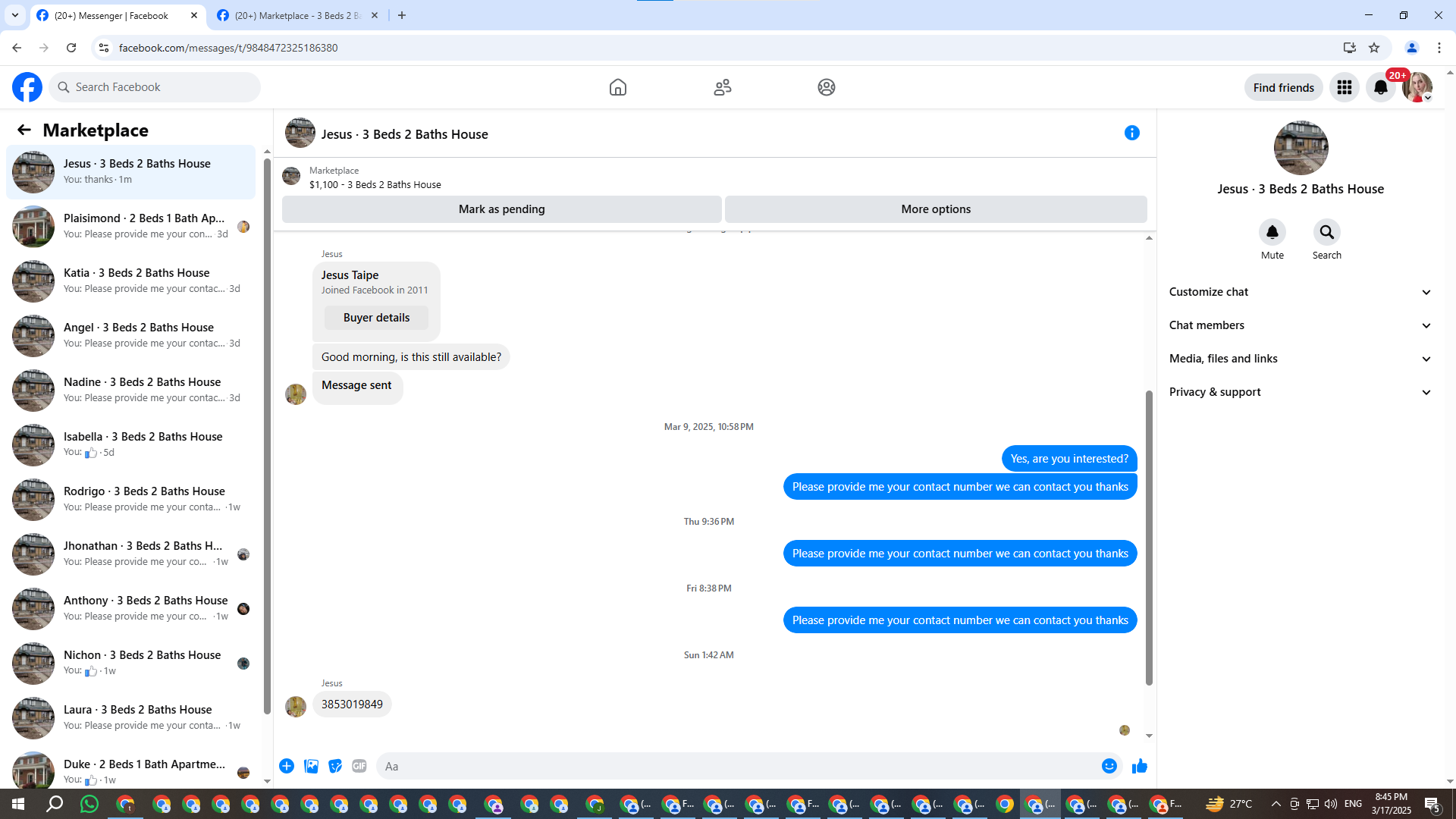The image size is (1456, 819).
Task: Open the Jesus chat header title
Action: (404, 134)
